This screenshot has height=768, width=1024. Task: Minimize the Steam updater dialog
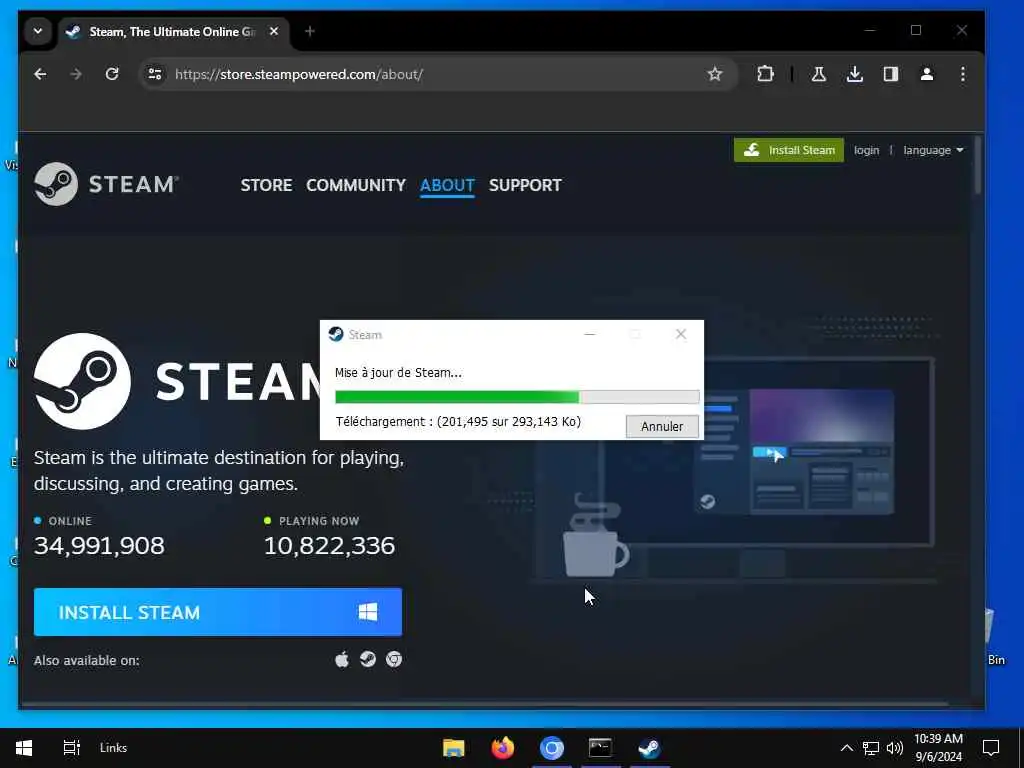click(x=590, y=334)
